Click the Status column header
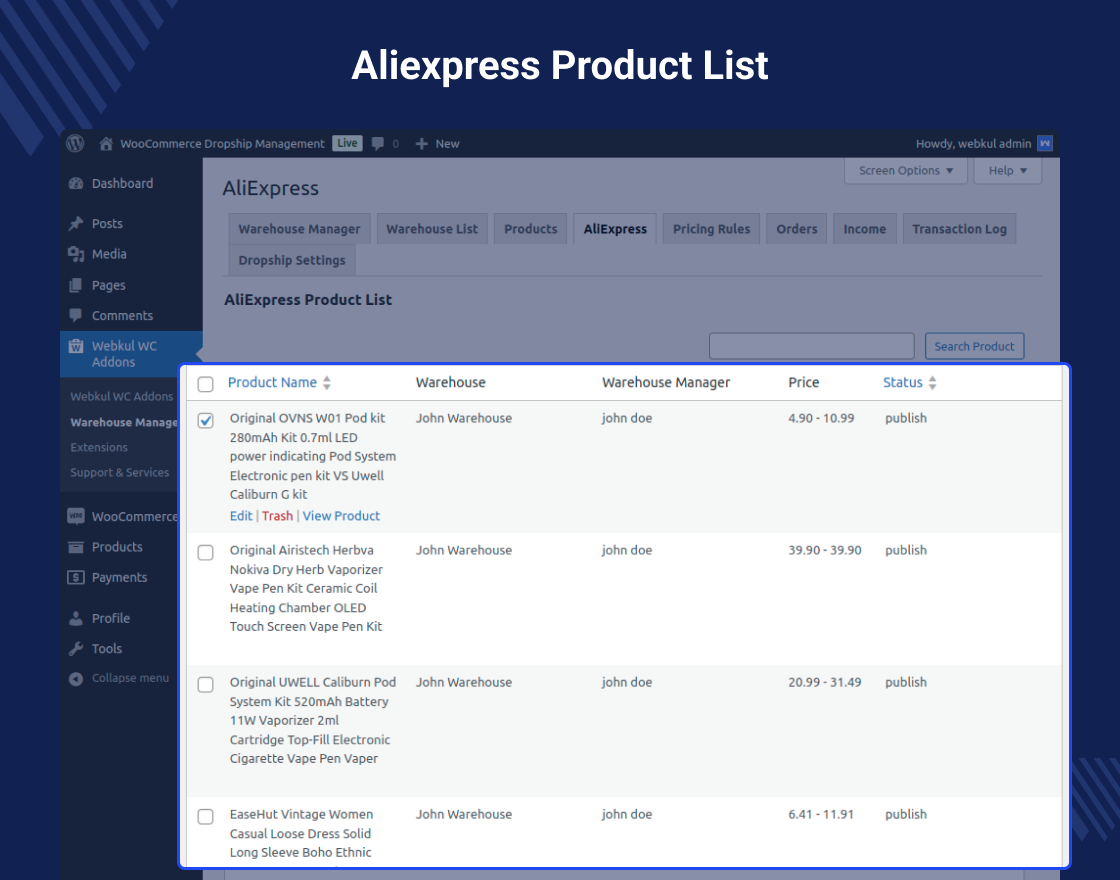The height and width of the screenshot is (880, 1120). pos(903,382)
